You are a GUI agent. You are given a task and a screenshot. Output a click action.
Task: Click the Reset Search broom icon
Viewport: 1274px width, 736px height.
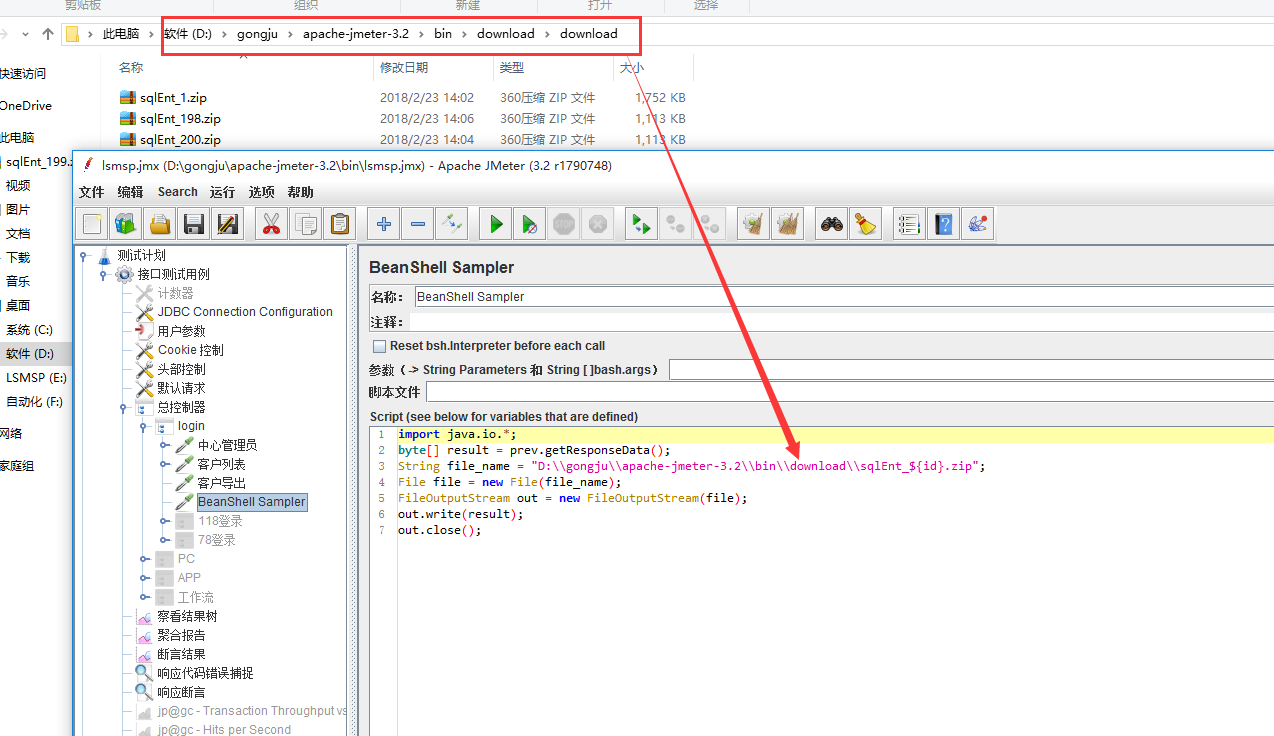click(865, 224)
